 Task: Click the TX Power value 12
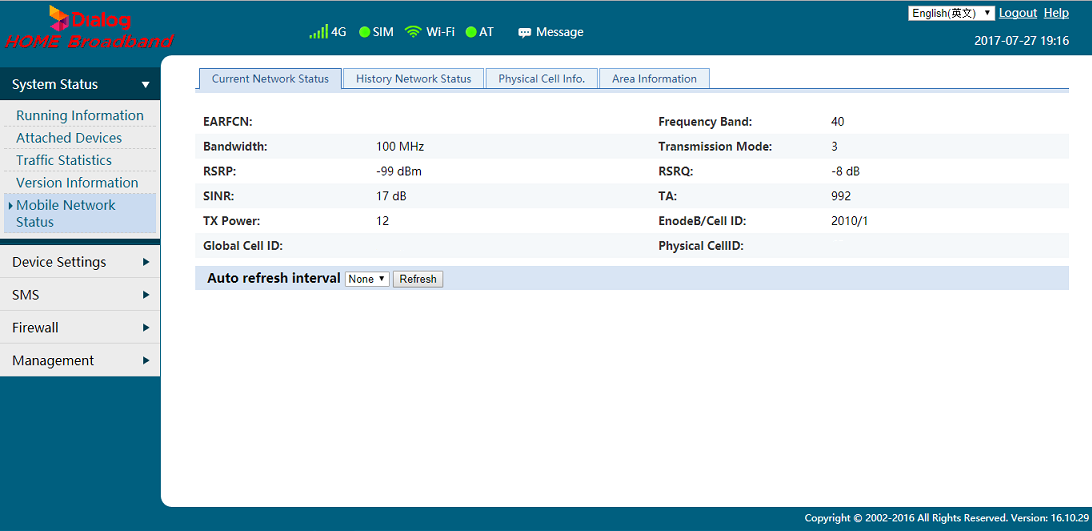coord(382,221)
